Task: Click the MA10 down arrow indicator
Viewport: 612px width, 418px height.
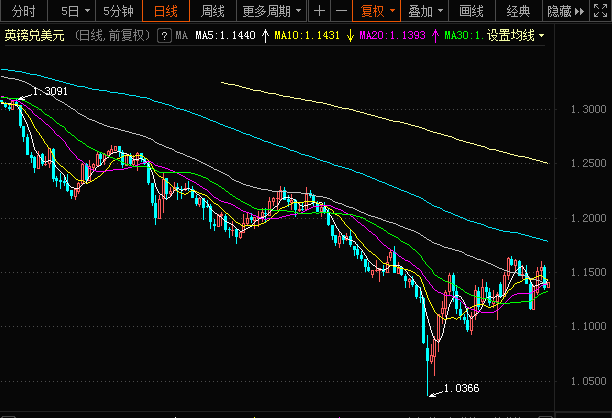Action: click(x=350, y=36)
